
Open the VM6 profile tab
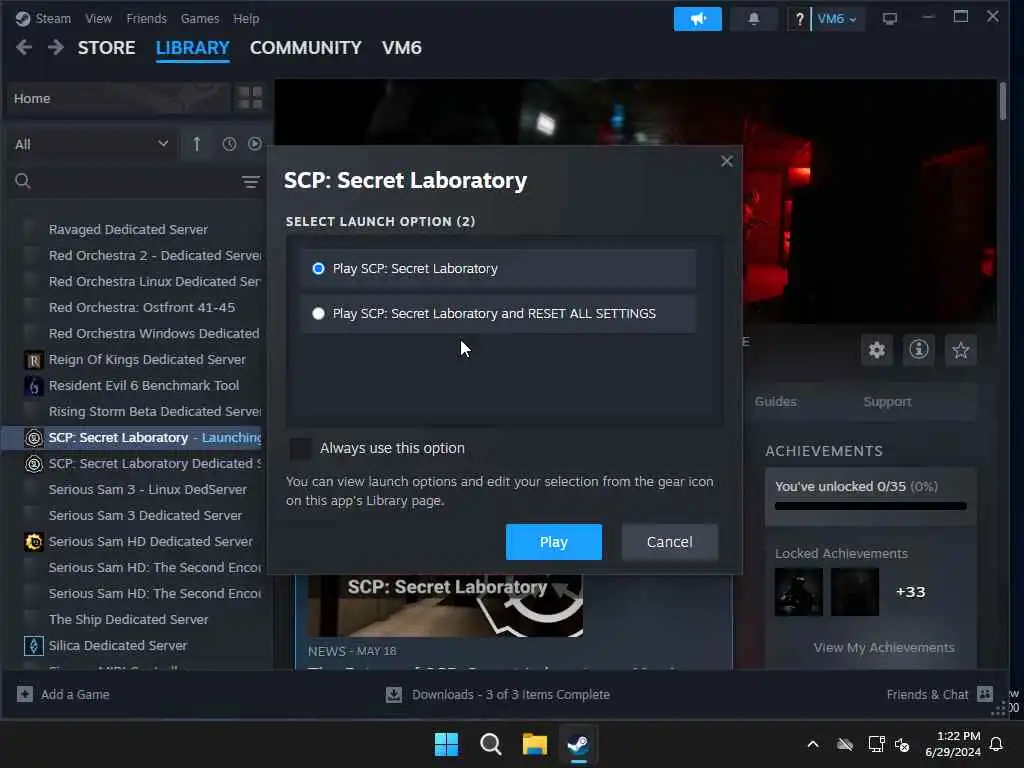[402, 48]
